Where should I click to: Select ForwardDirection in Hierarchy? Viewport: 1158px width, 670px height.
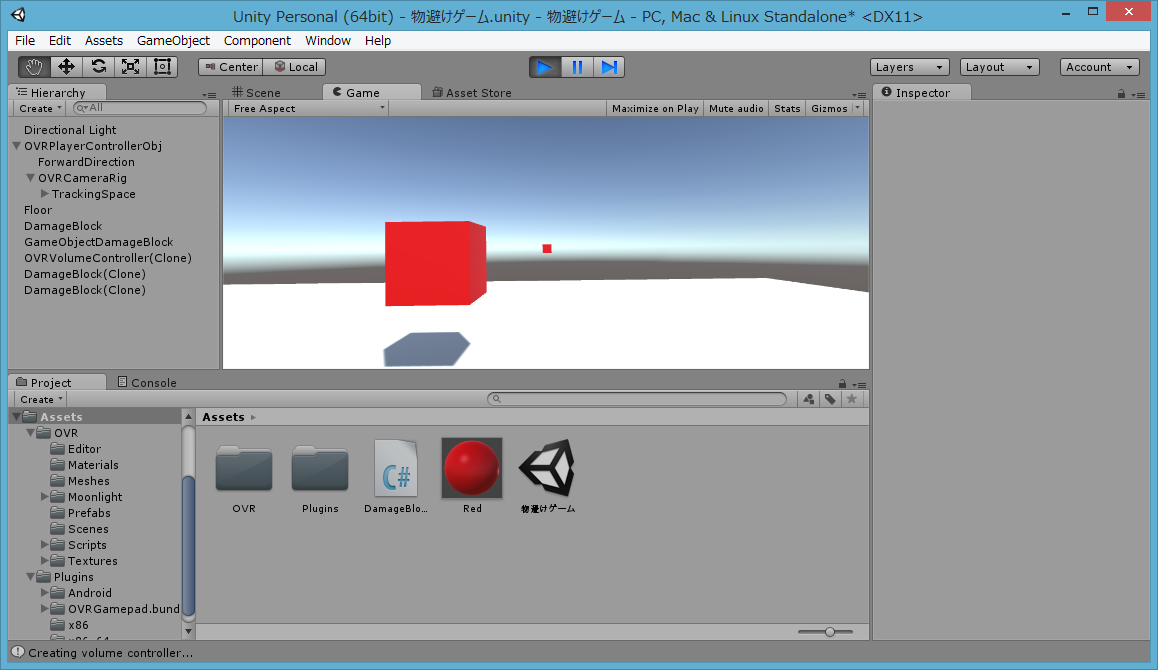coord(86,162)
